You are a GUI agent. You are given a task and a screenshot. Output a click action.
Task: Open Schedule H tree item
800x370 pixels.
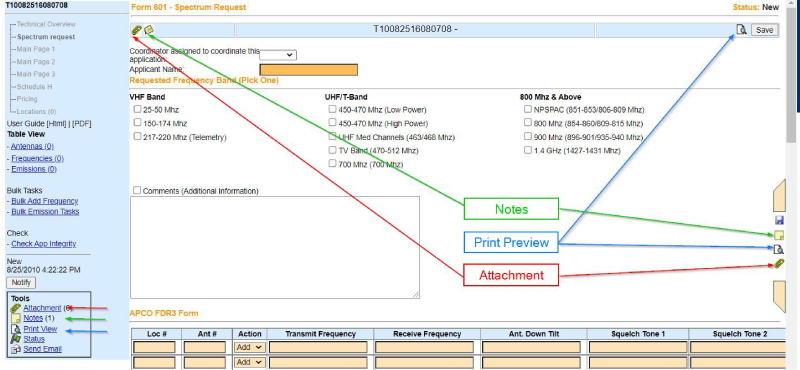coord(34,87)
